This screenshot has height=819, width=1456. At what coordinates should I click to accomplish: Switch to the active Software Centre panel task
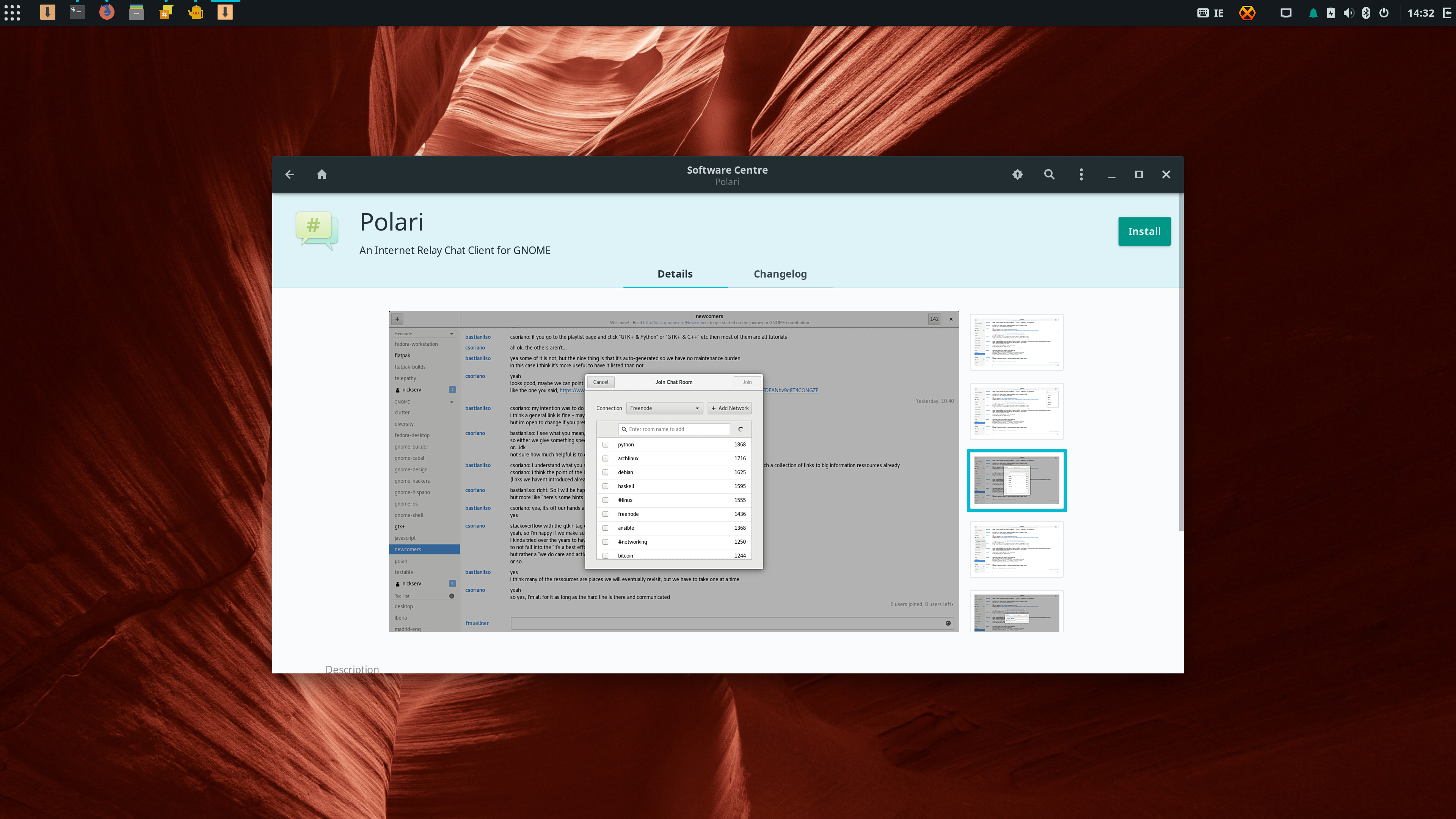point(225,13)
